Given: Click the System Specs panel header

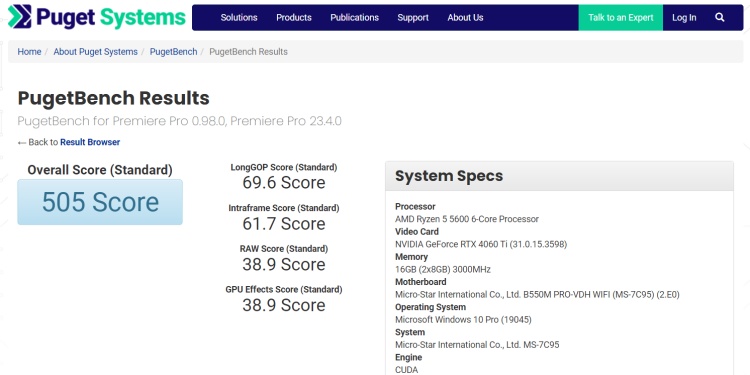Looking at the screenshot, I should [559, 176].
